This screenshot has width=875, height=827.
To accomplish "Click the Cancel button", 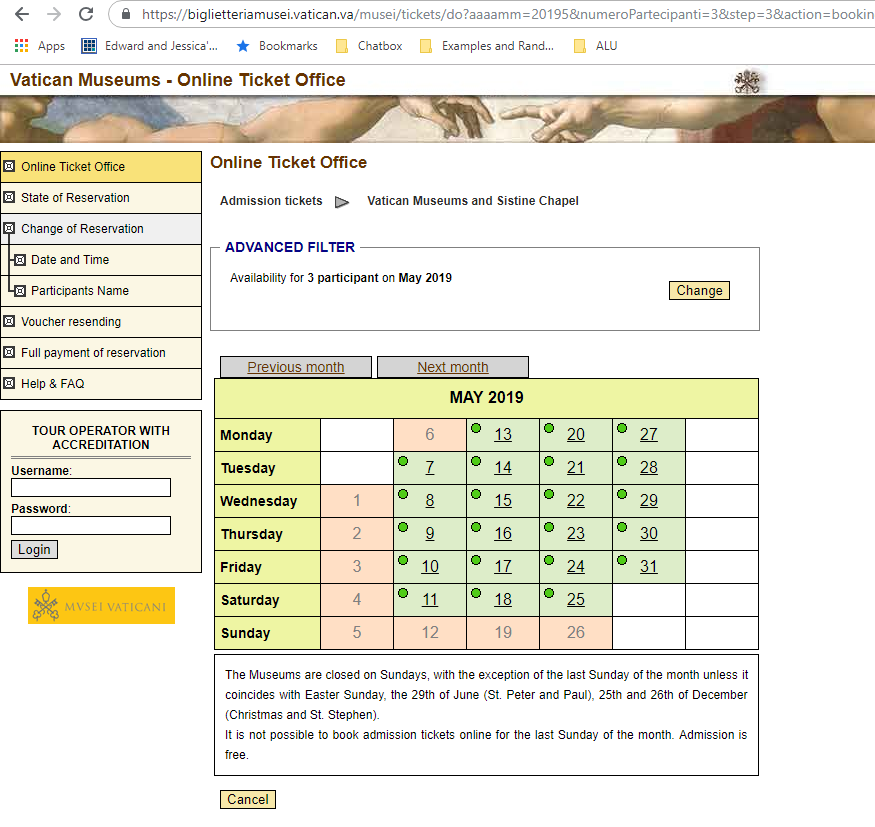I will click(x=248, y=799).
